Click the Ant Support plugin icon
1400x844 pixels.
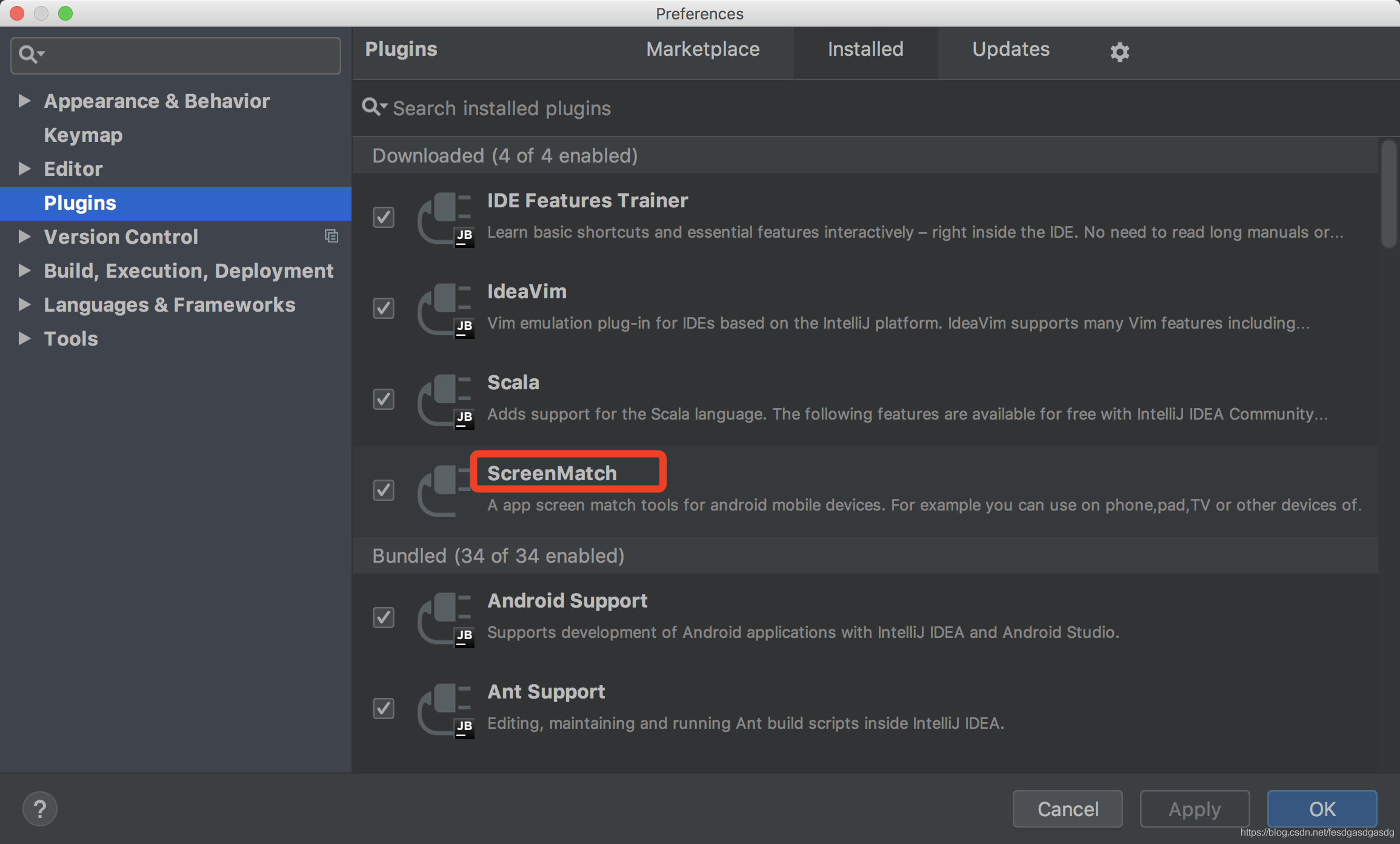point(445,709)
